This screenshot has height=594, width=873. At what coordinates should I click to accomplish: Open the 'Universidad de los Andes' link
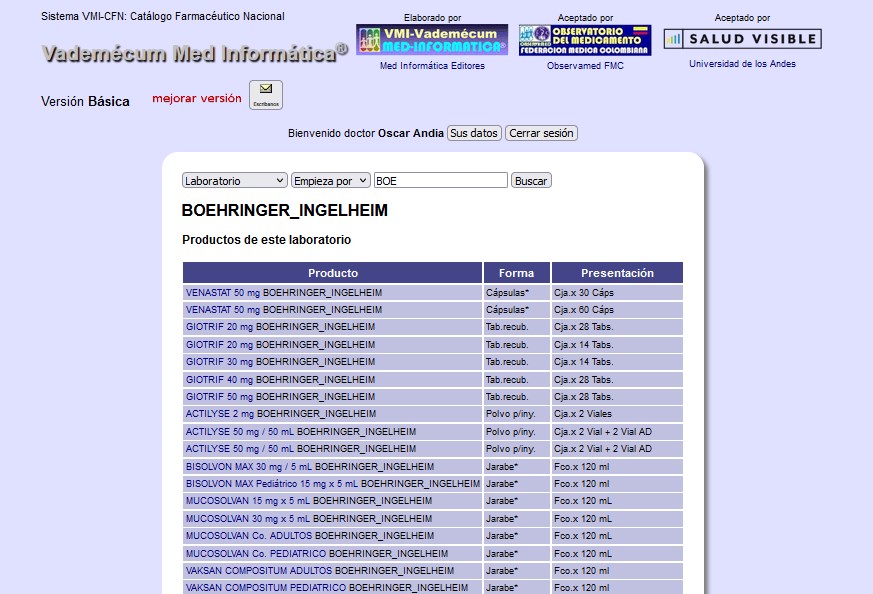[742, 64]
